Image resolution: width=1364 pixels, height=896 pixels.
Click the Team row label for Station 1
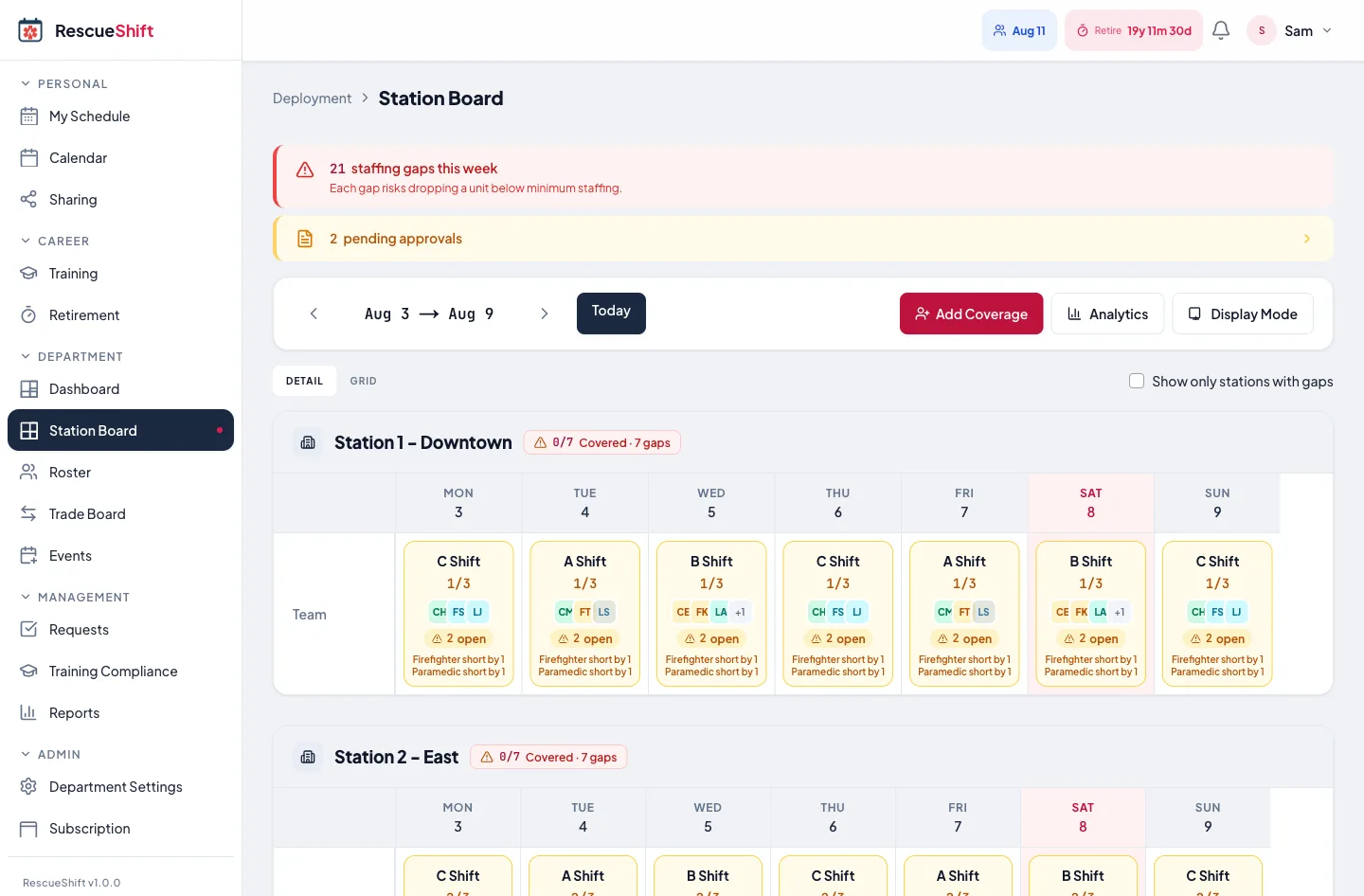310,615
